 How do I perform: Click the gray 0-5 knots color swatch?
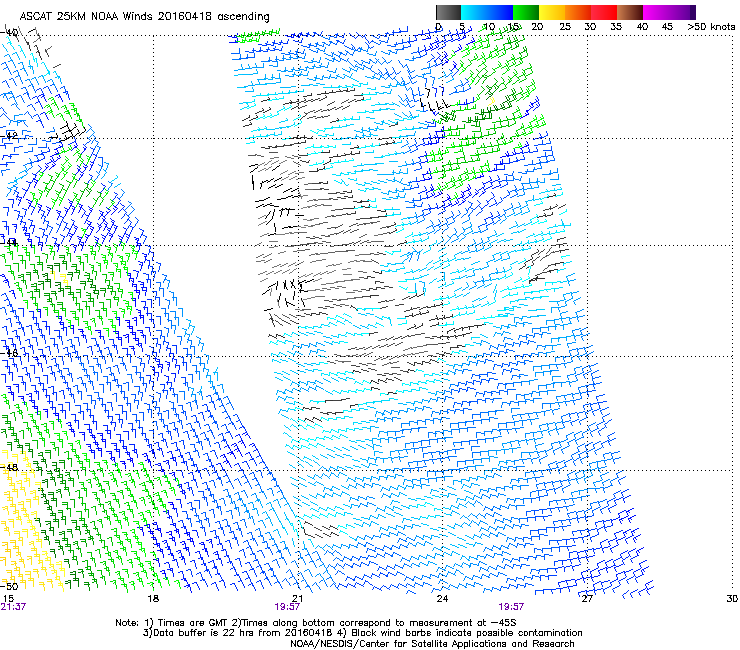point(448,12)
